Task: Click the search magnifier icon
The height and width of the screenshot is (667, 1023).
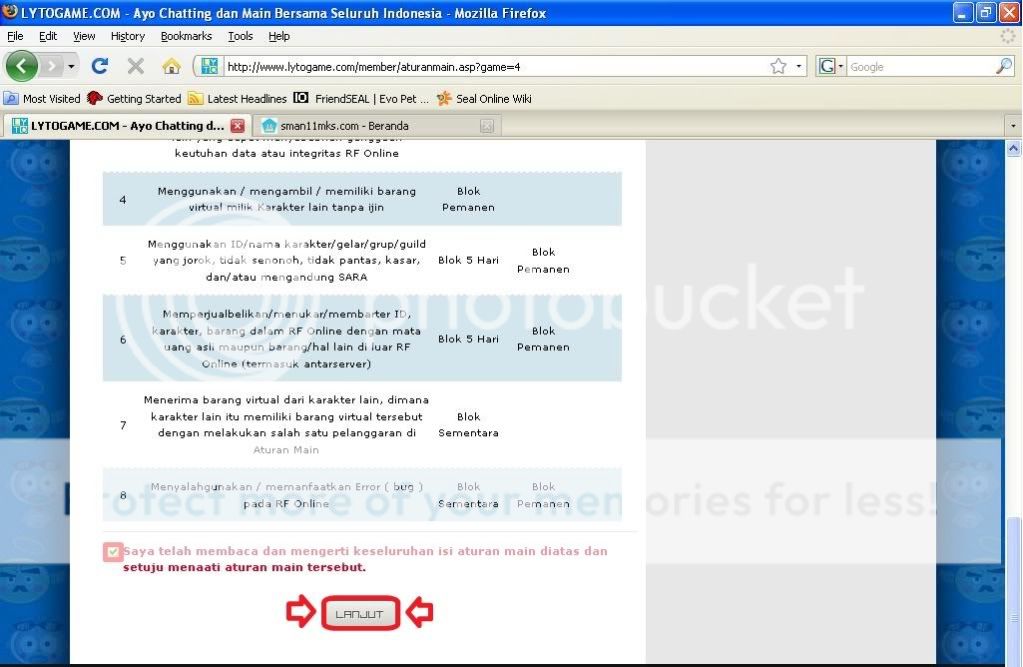Action: pyautogui.click(x=1004, y=66)
